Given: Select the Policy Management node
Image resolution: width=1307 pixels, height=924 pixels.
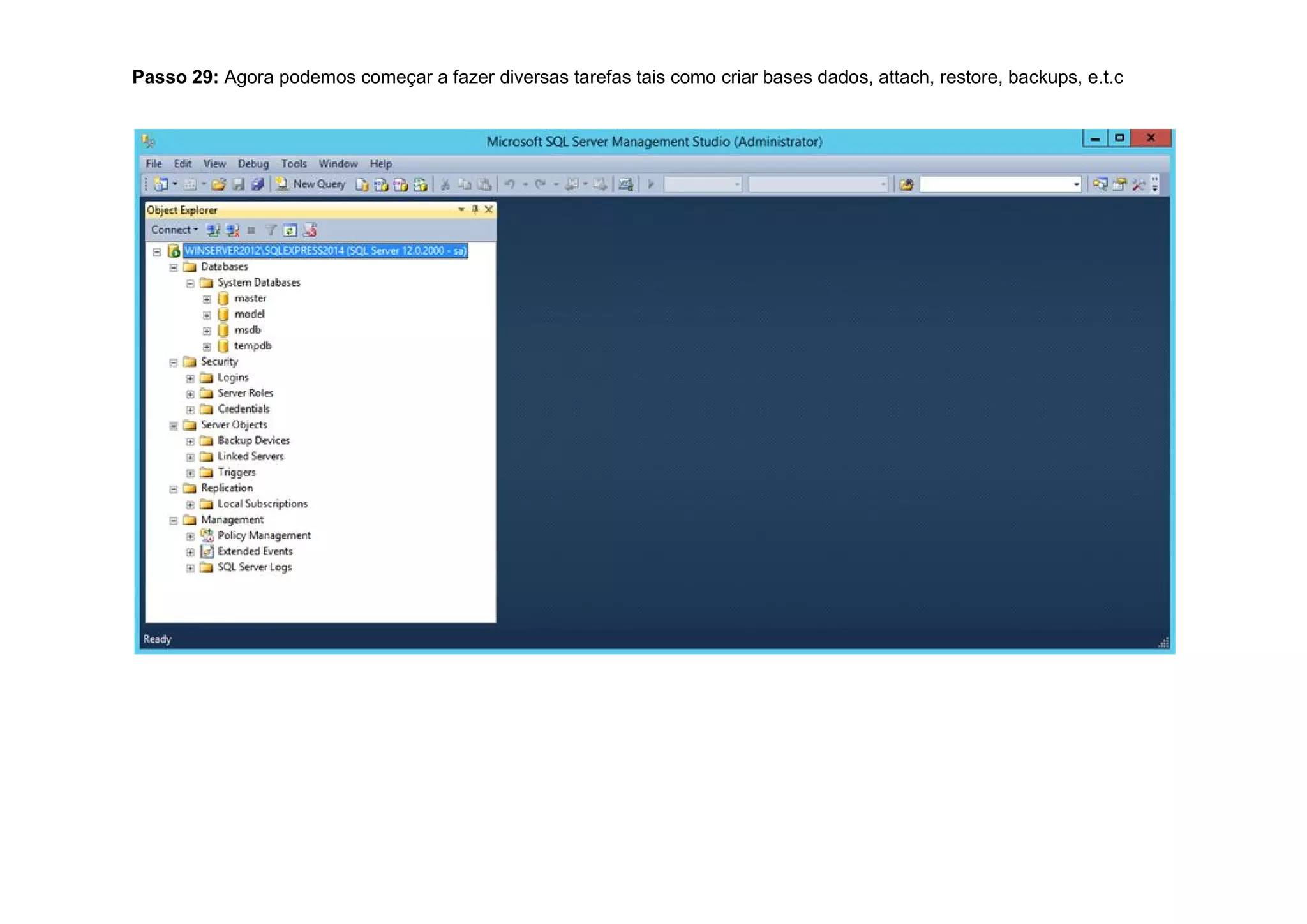Looking at the screenshot, I should (x=264, y=535).
